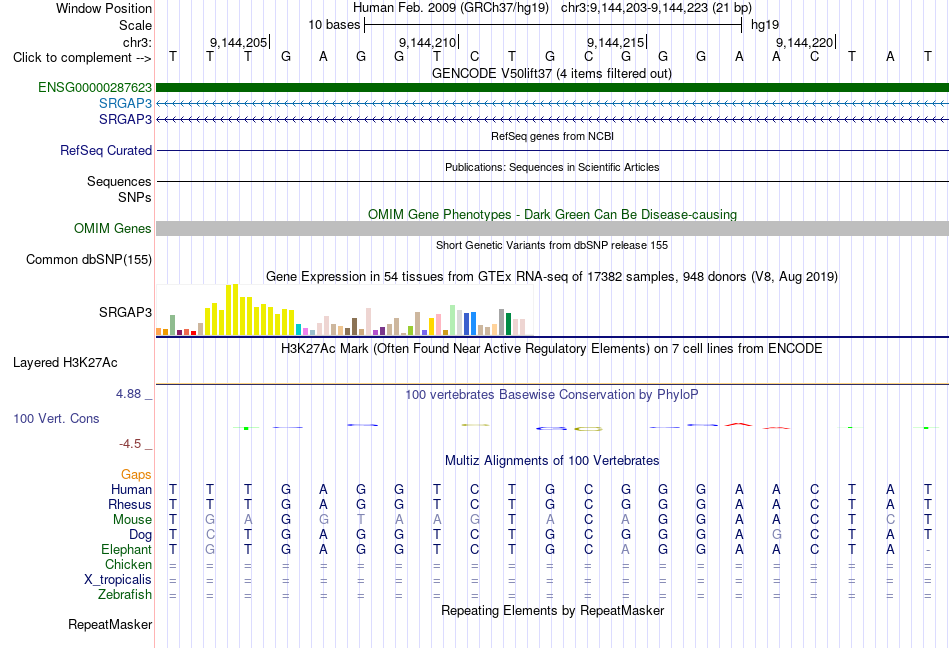Click the orange Gaps label
This screenshot has width=950, height=648.
coord(136,475)
